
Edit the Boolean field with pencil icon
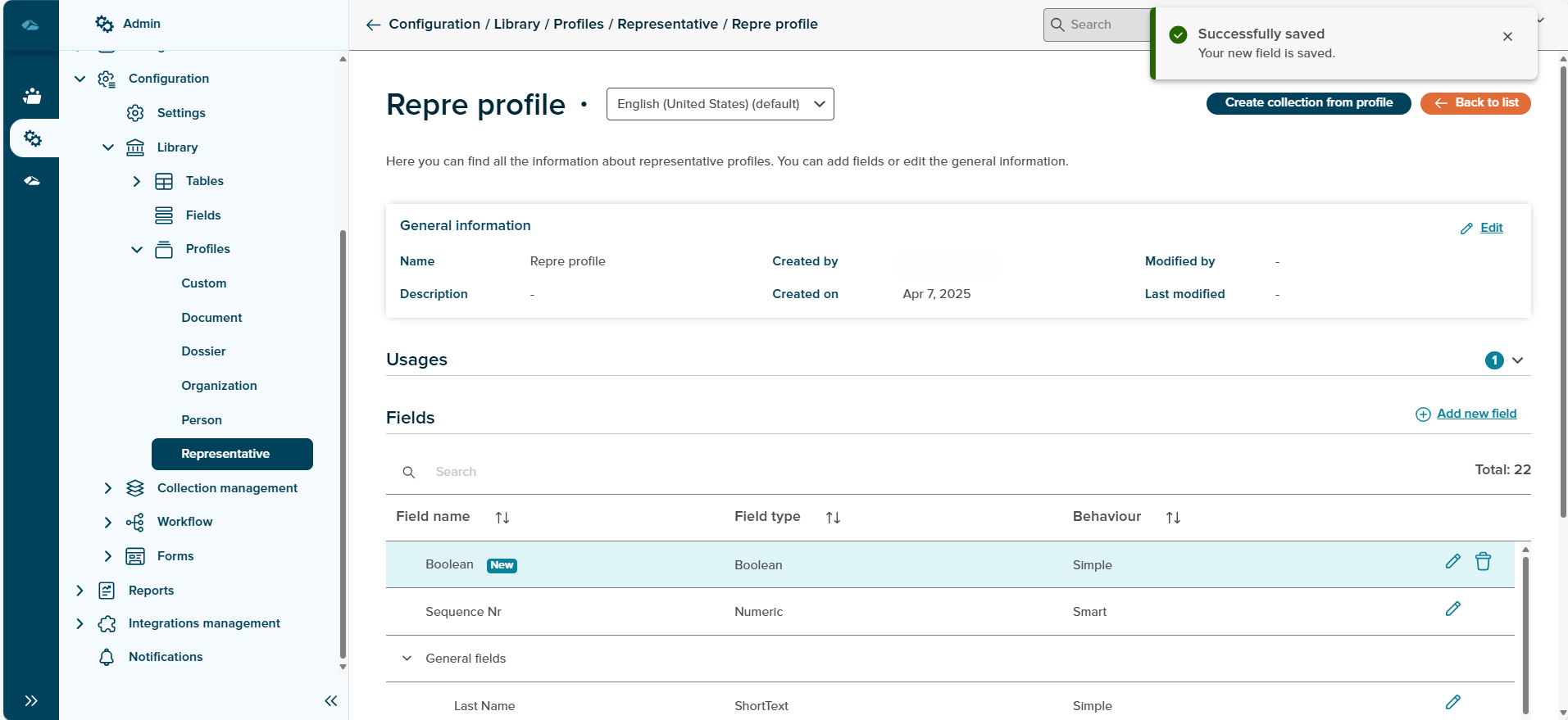(1453, 561)
